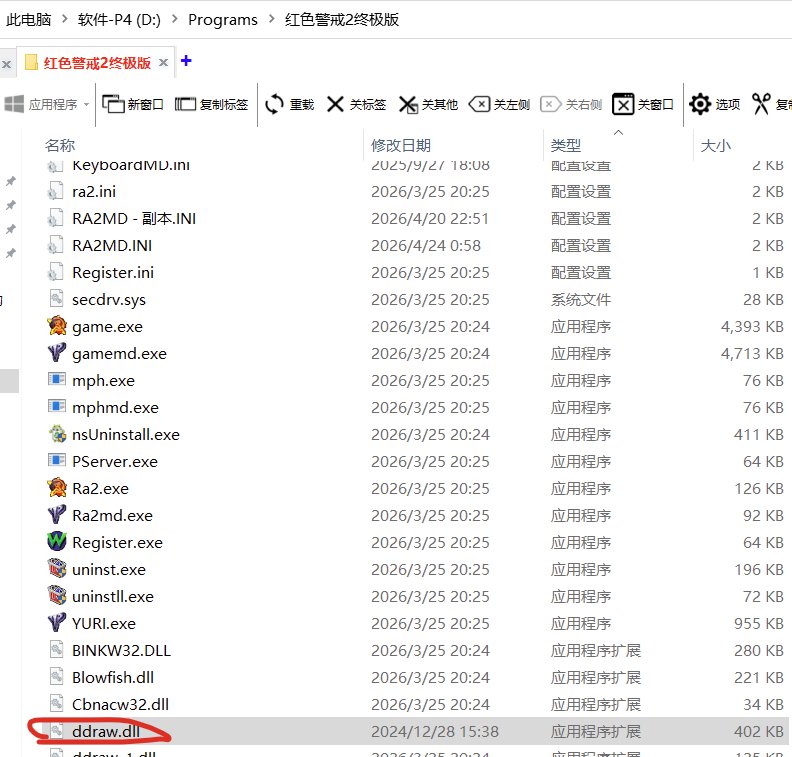Expand the chevron after 此电脑
This screenshot has width=792, height=757.
click(65, 19)
